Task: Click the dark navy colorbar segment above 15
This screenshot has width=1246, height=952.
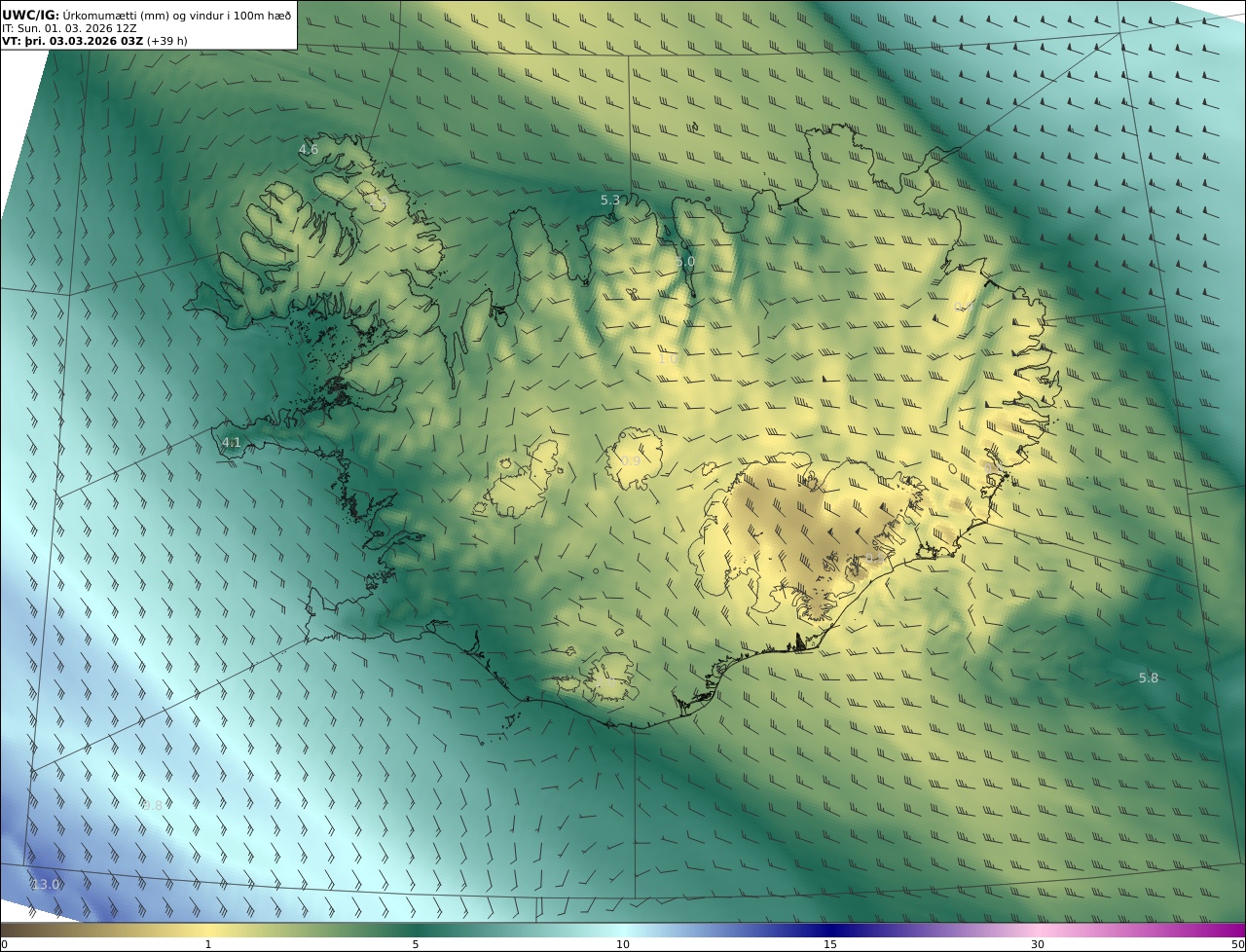Action: click(829, 930)
